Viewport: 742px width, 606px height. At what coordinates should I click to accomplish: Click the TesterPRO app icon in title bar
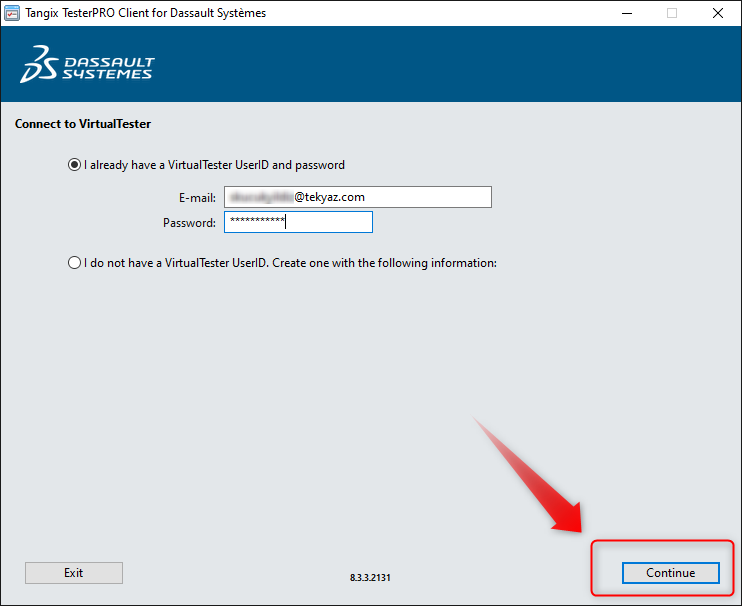tap(11, 13)
